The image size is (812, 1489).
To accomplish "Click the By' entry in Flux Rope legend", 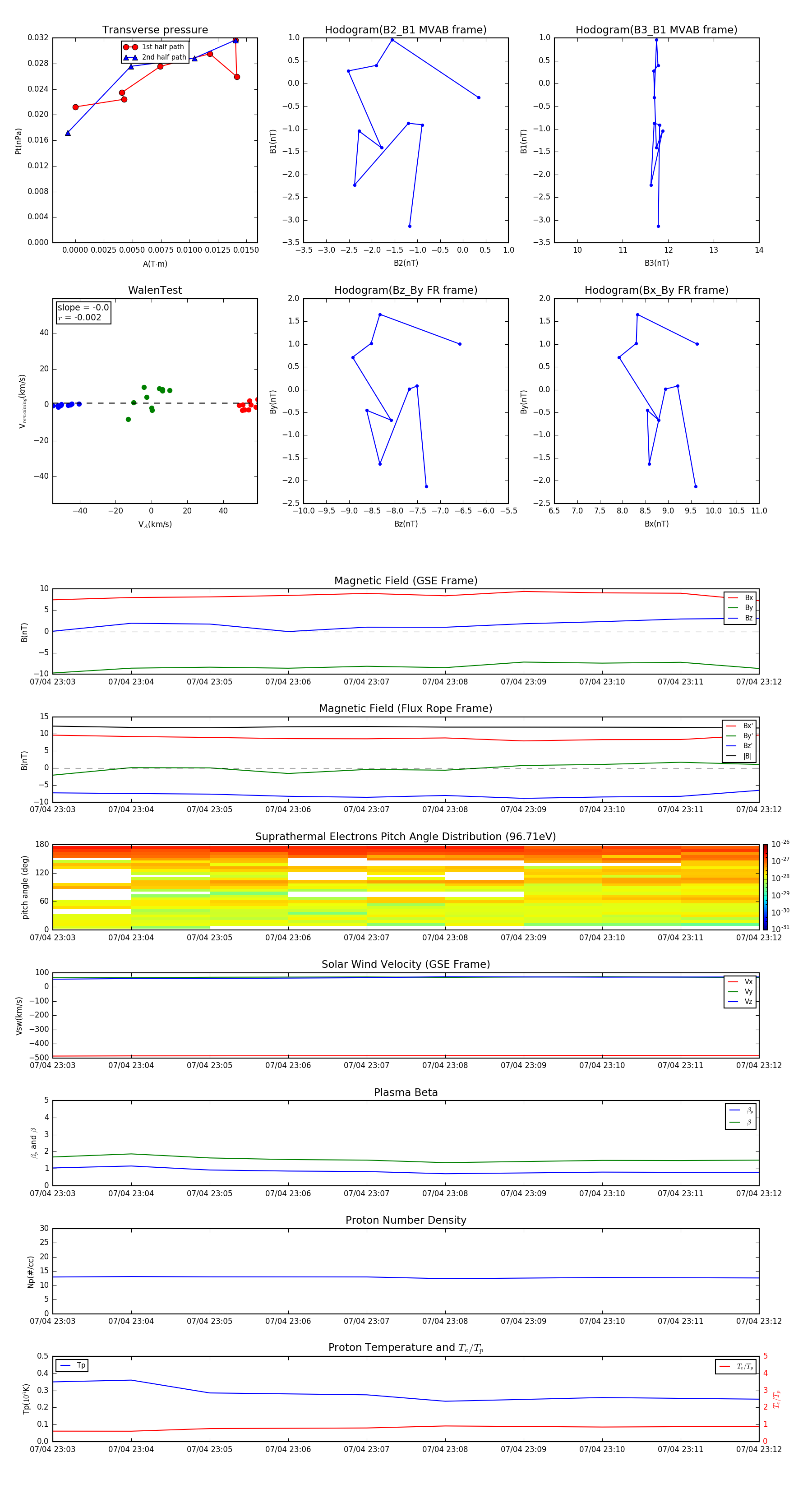I will [x=740, y=736].
